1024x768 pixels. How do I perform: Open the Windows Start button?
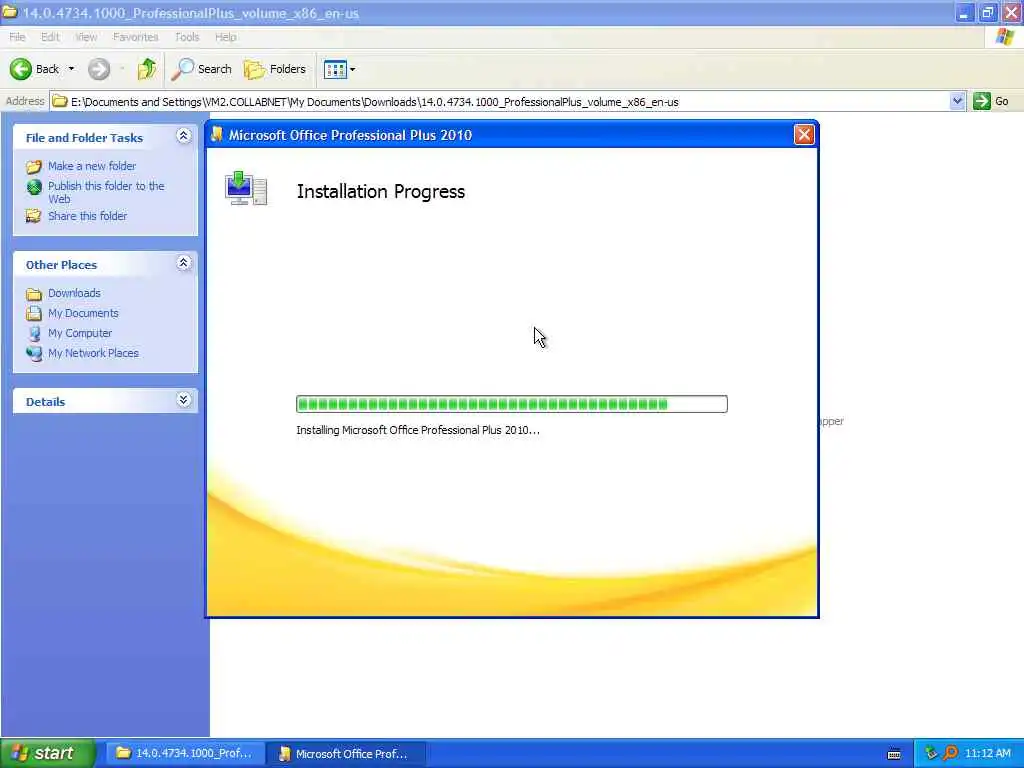coord(47,754)
